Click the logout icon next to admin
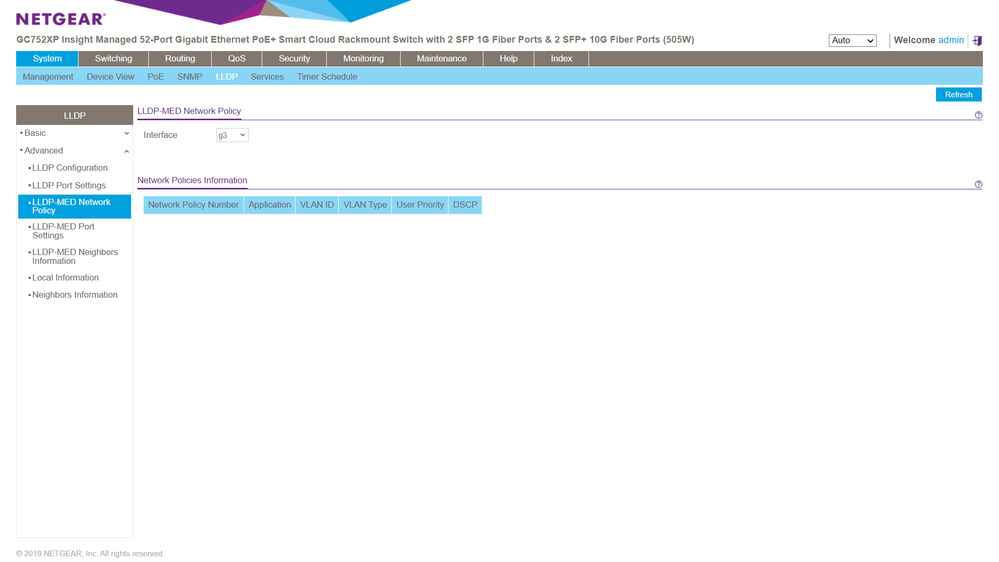This screenshot has width=999, height=562. 977,40
